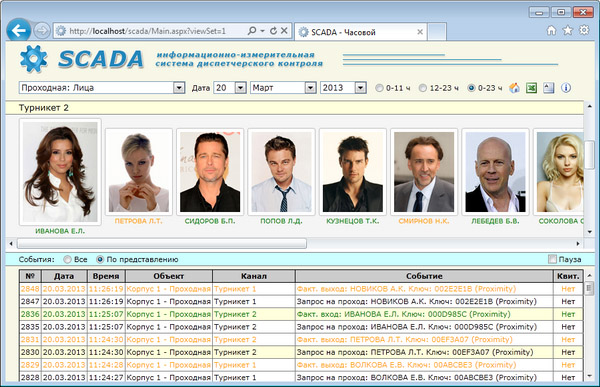Open ЛЕБЕДЕВ Б.В. photo
This screenshot has height=387, width=600.
click(x=495, y=172)
